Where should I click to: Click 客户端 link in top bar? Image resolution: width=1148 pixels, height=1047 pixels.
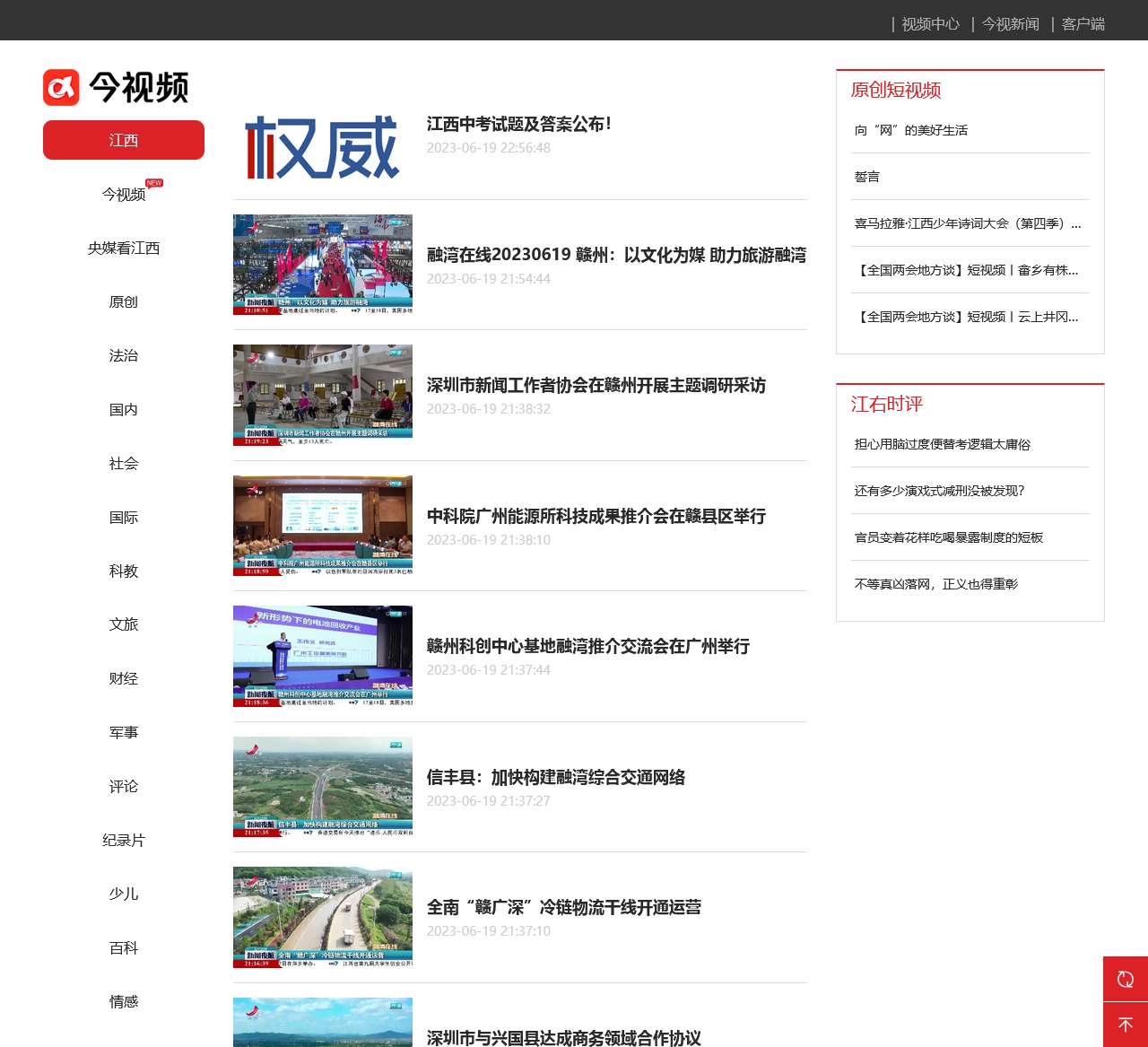(x=1083, y=24)
